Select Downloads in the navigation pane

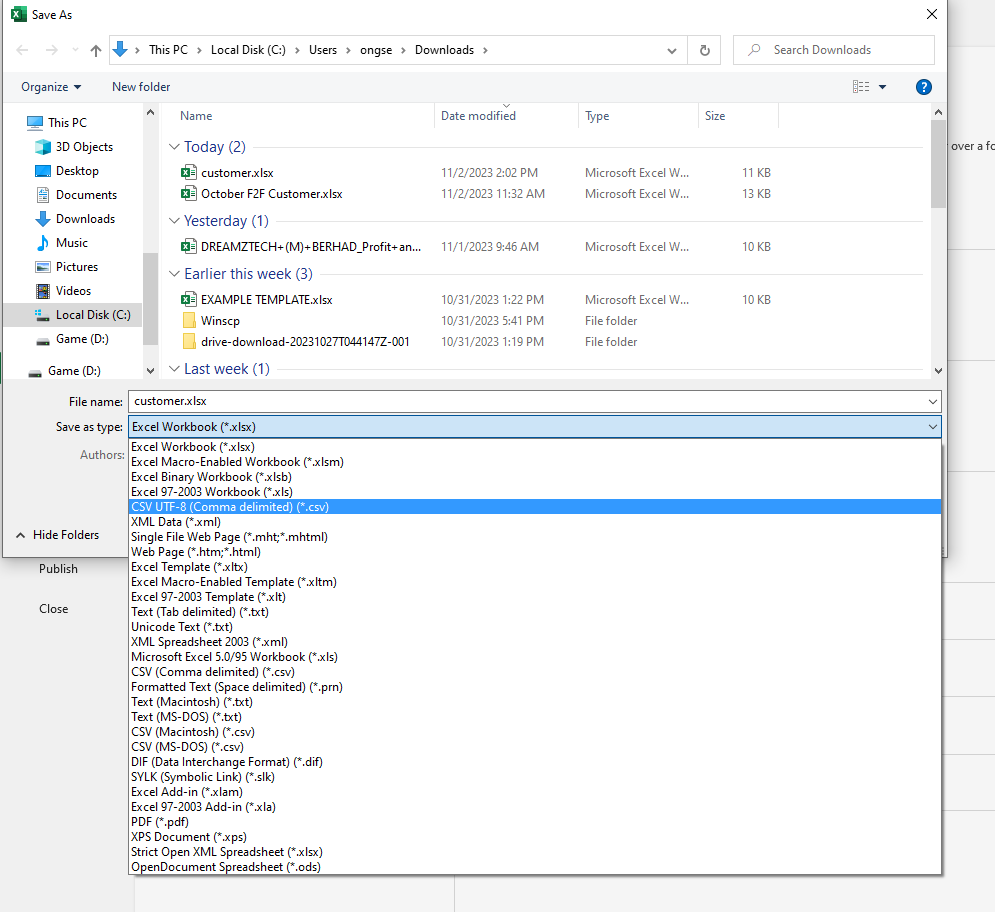(76, 219)
